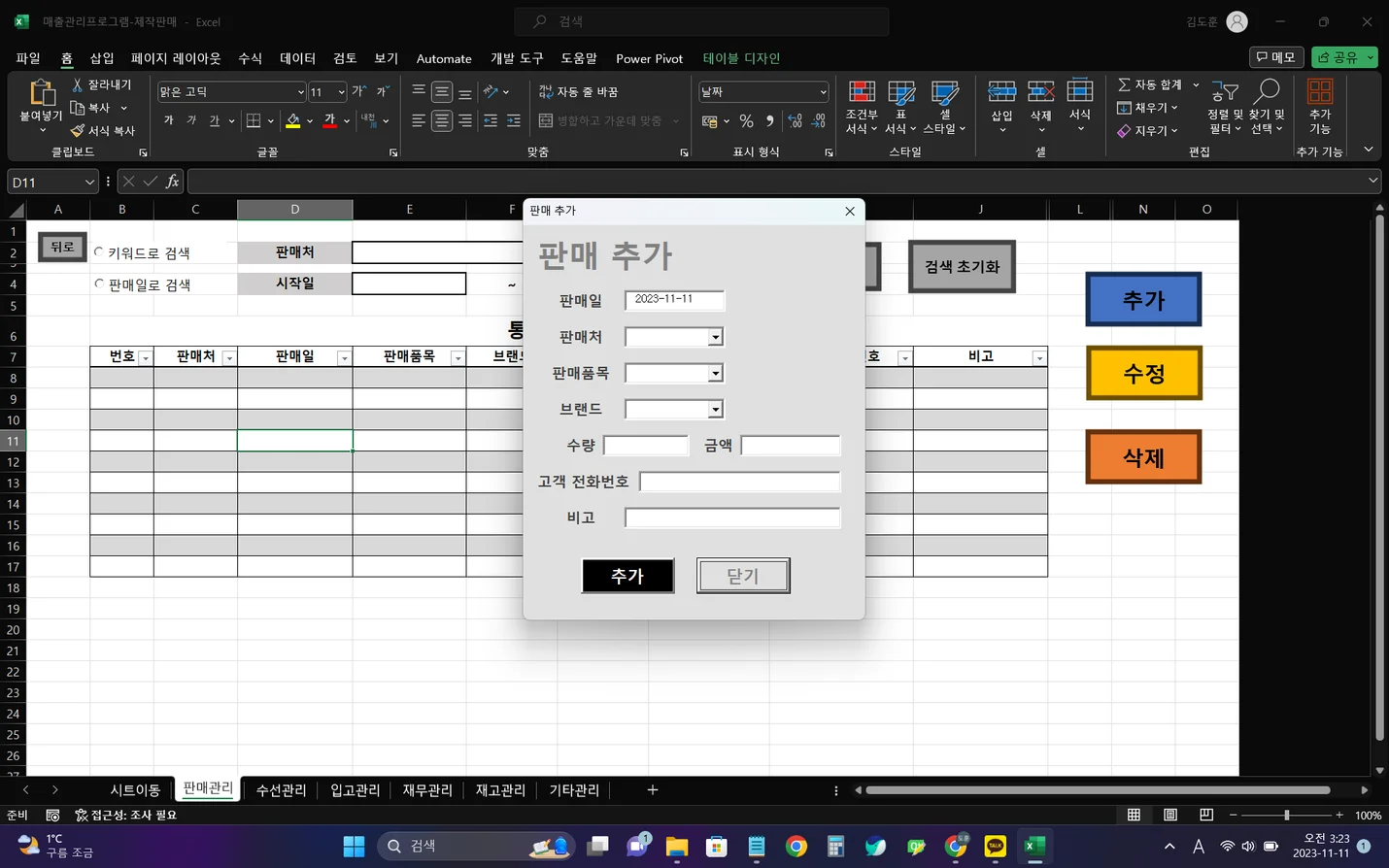1389x868 pixels.
Task: Click the Paste clipboard icon
Action: click(41, 93)
